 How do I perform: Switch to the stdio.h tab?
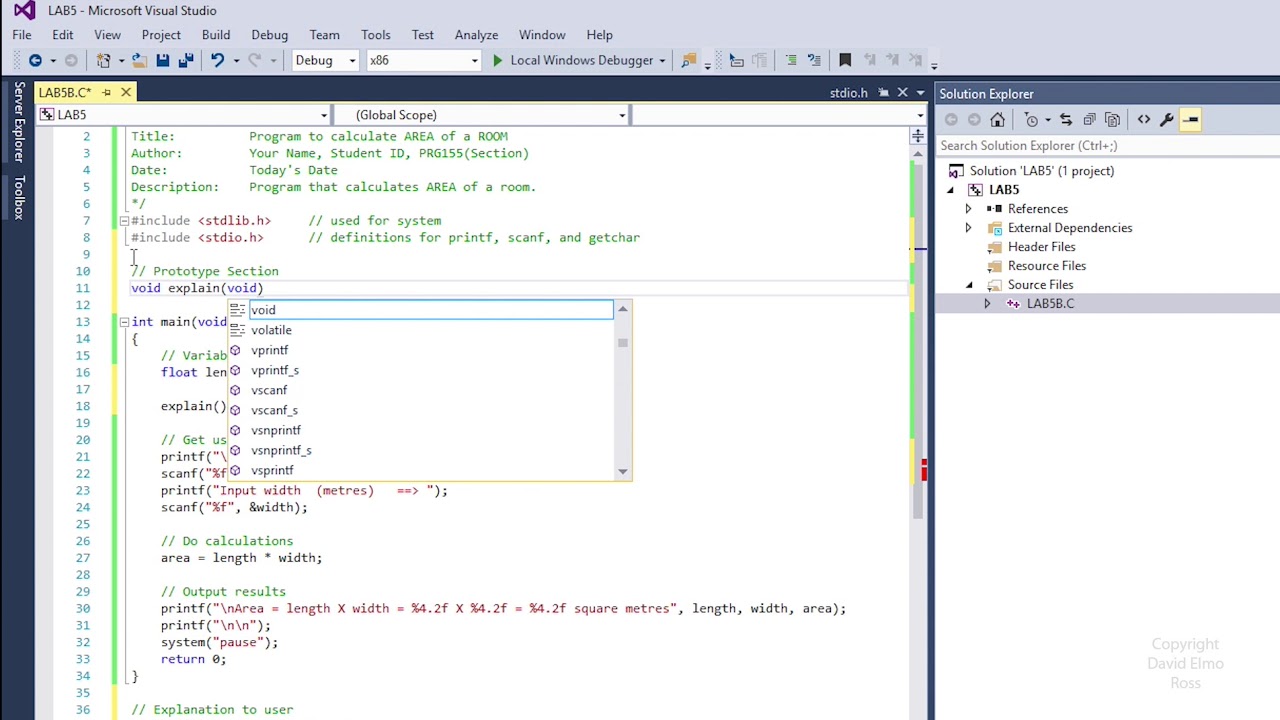tap(848, 93)
